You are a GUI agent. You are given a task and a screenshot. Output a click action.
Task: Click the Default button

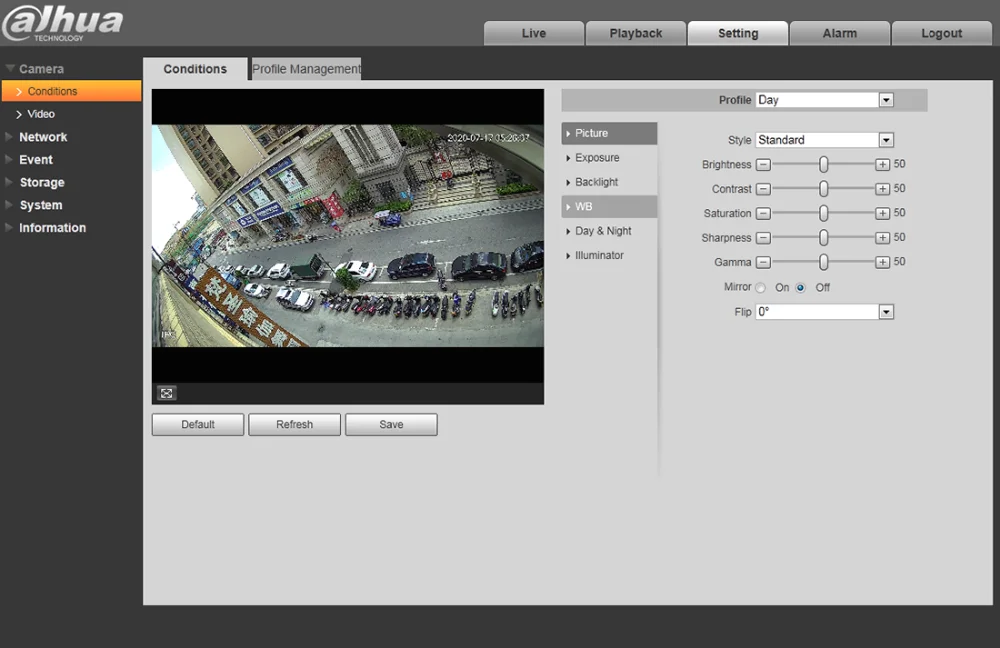tap(198, 425)
